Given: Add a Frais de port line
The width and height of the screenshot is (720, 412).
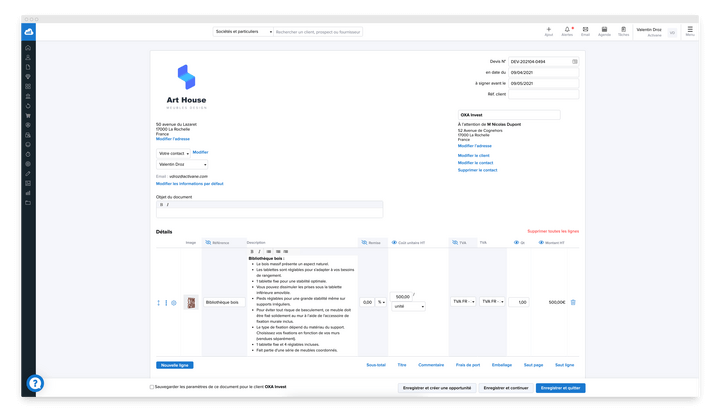Looking at the screenshot, I should 468,365.
